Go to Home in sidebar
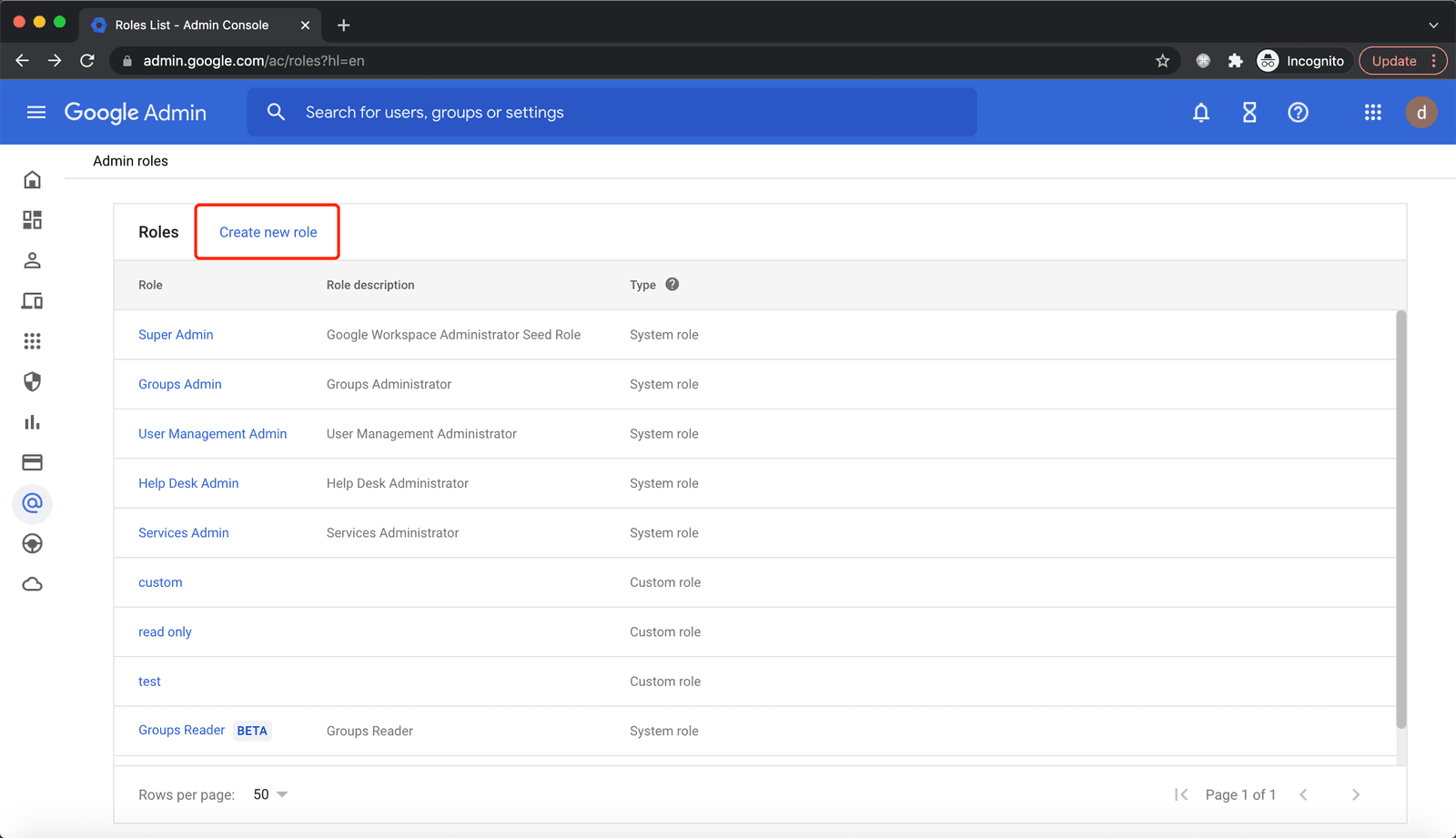Screen dimensions: 1456x838 32,179
